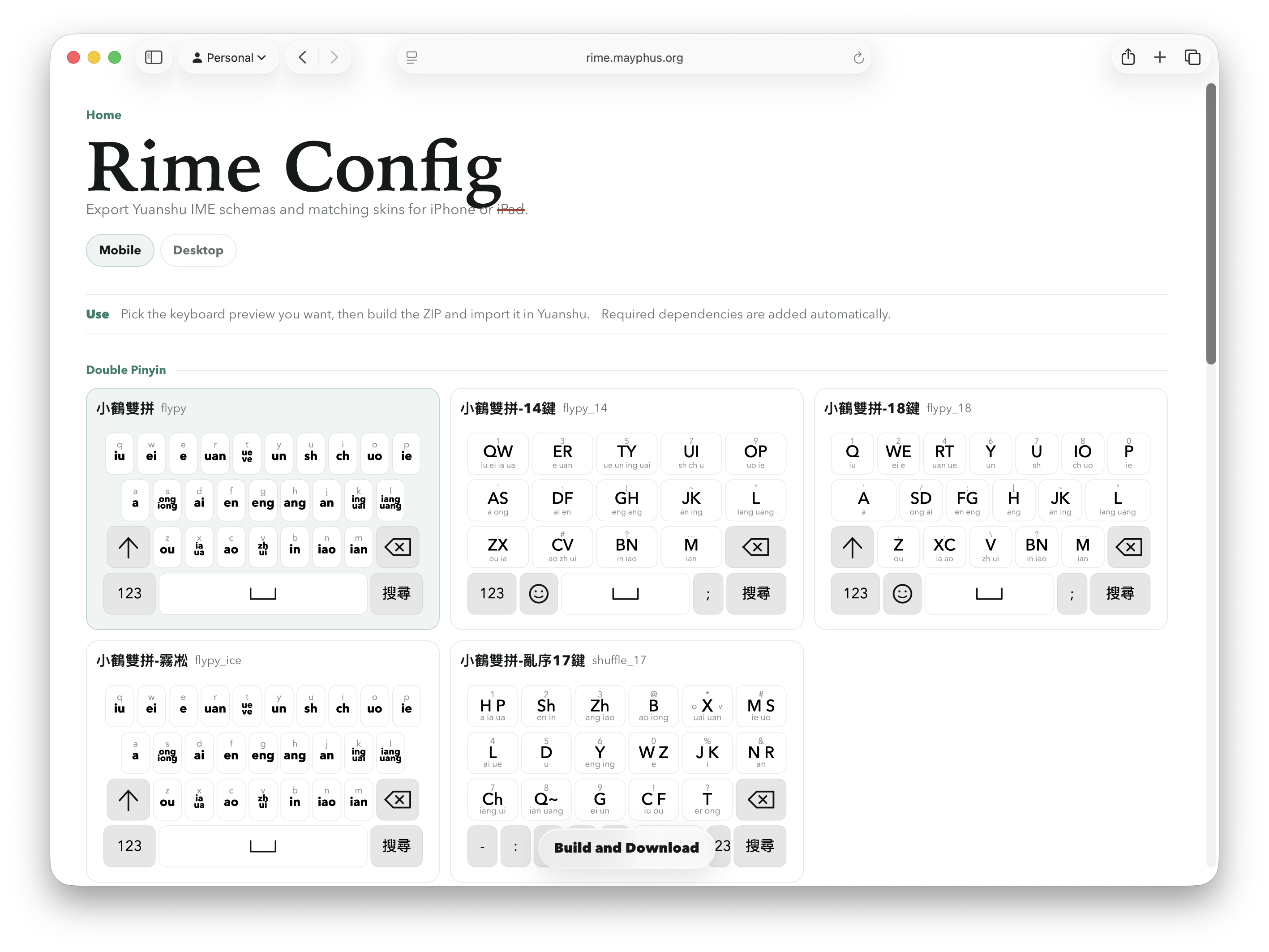The image size is (1269, 952).
Task: Open a new tab
Action: coord(1159,57)
